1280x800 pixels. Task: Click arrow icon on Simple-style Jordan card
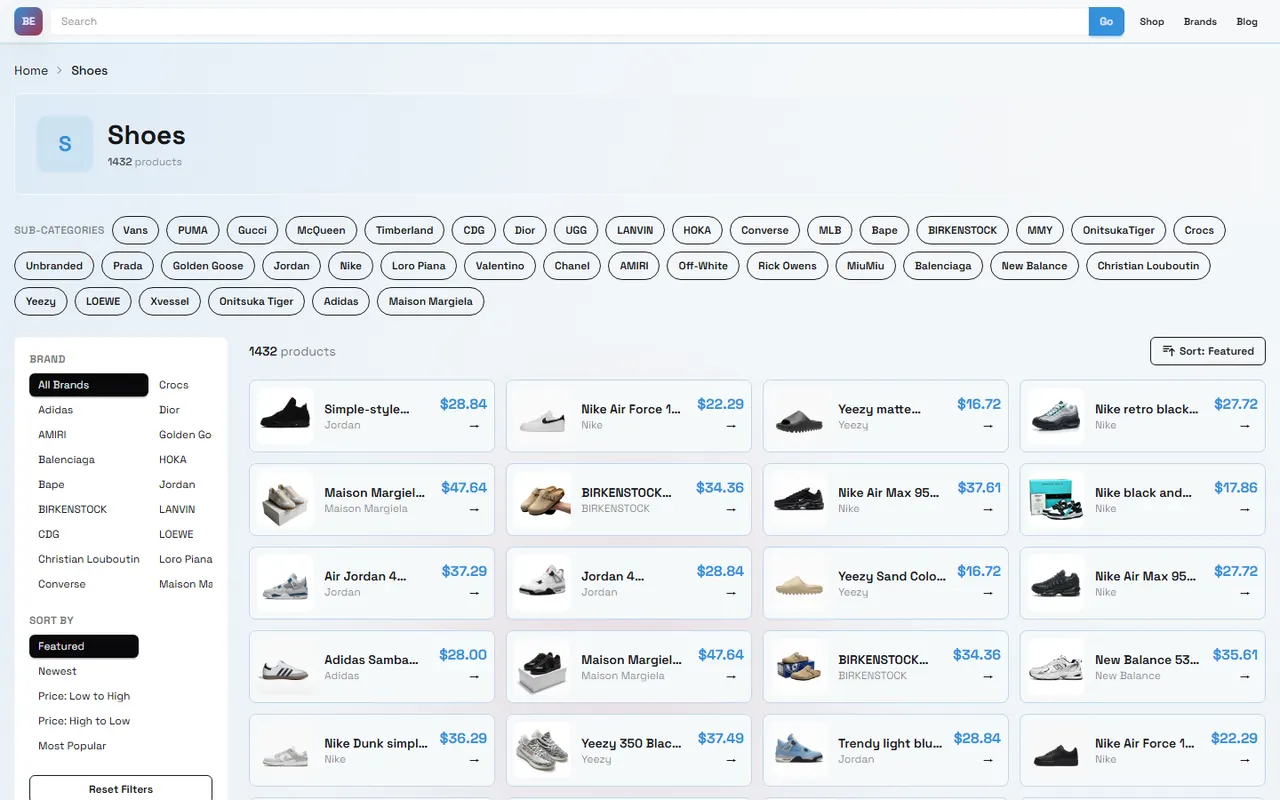click(474, 425)
